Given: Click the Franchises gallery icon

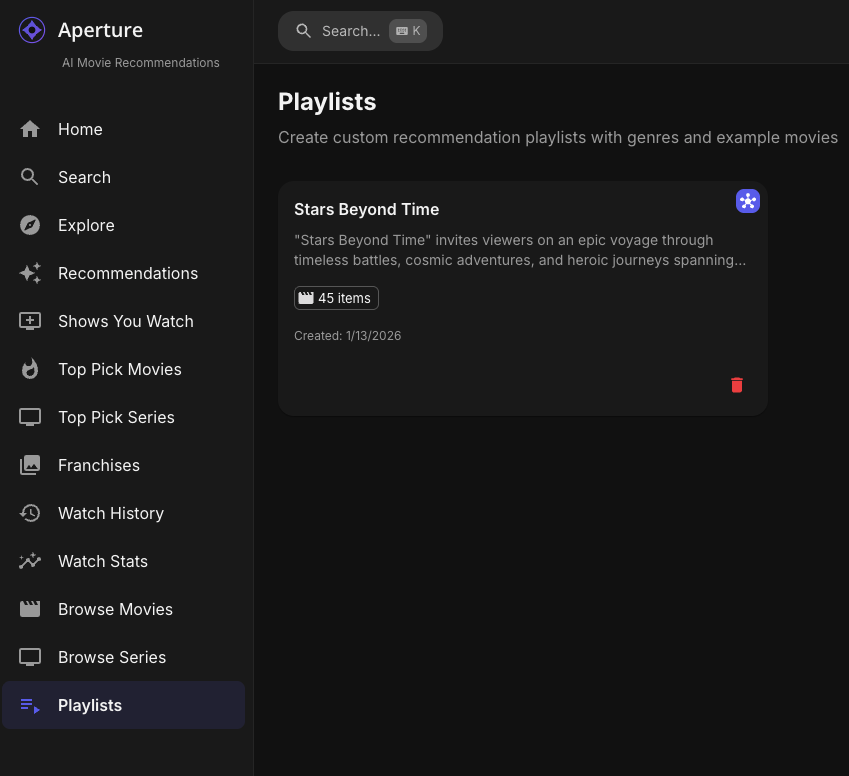Looking at the screenshot, I should (30, 465).
